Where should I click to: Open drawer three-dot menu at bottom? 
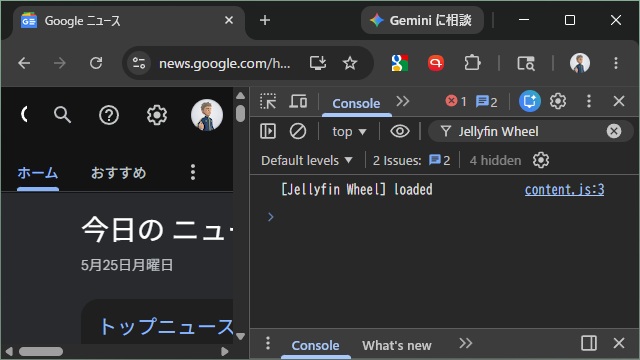268,343
